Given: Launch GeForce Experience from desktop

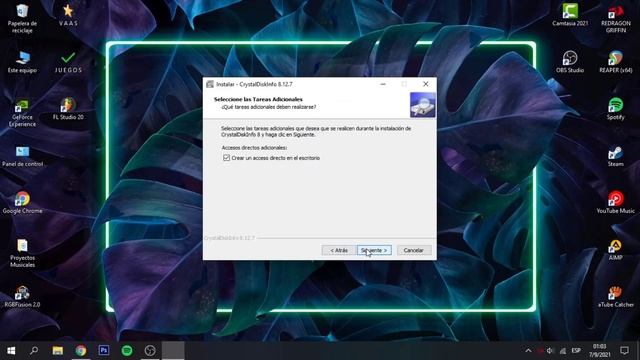Looking at the screenshot, I should tap(22, 113).
